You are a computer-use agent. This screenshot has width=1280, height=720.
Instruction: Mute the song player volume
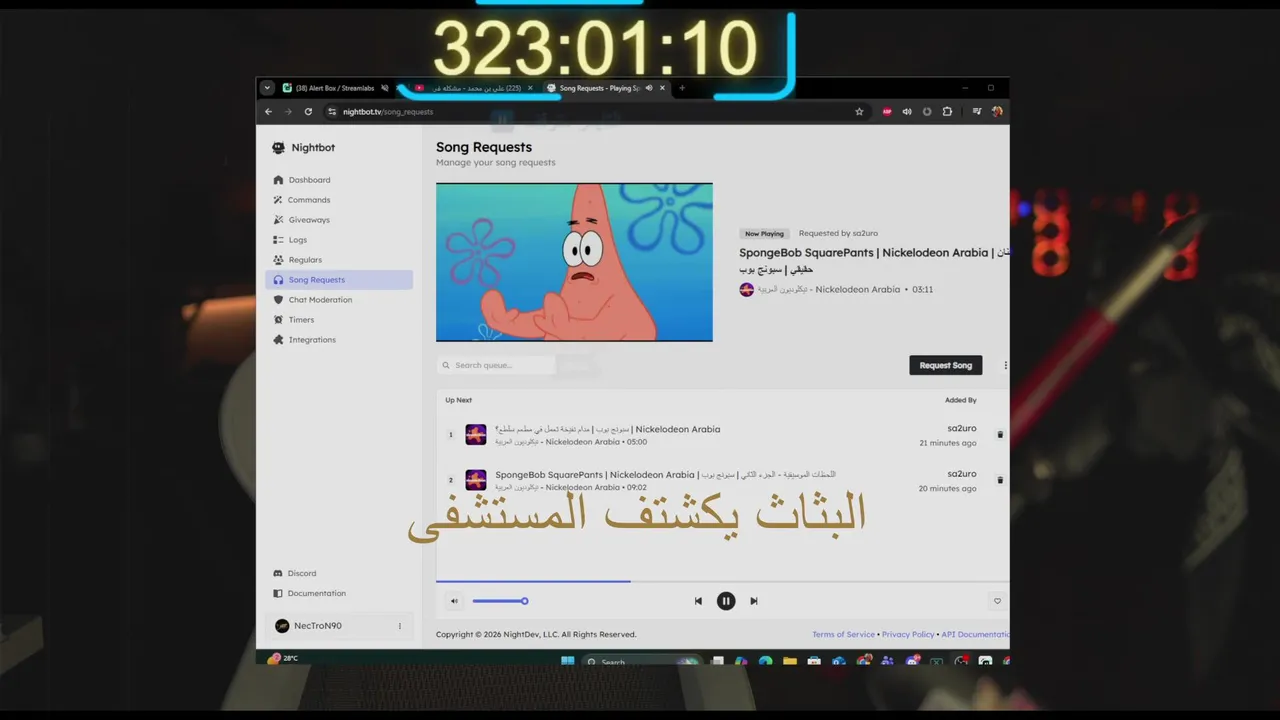454,601
